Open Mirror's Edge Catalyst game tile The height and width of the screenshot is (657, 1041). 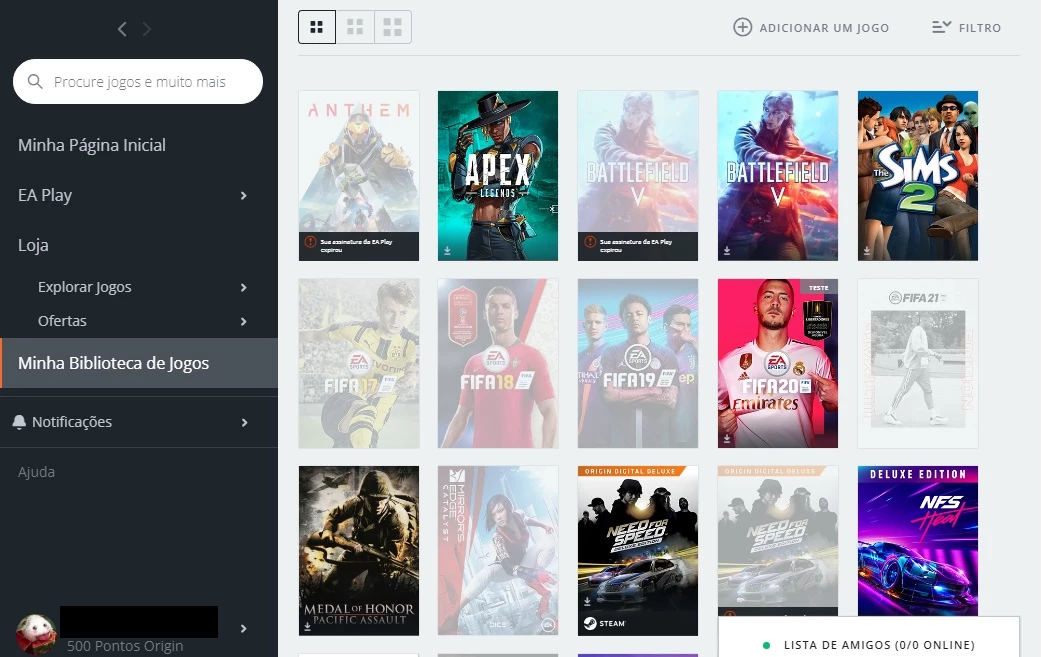click(498, 551)
